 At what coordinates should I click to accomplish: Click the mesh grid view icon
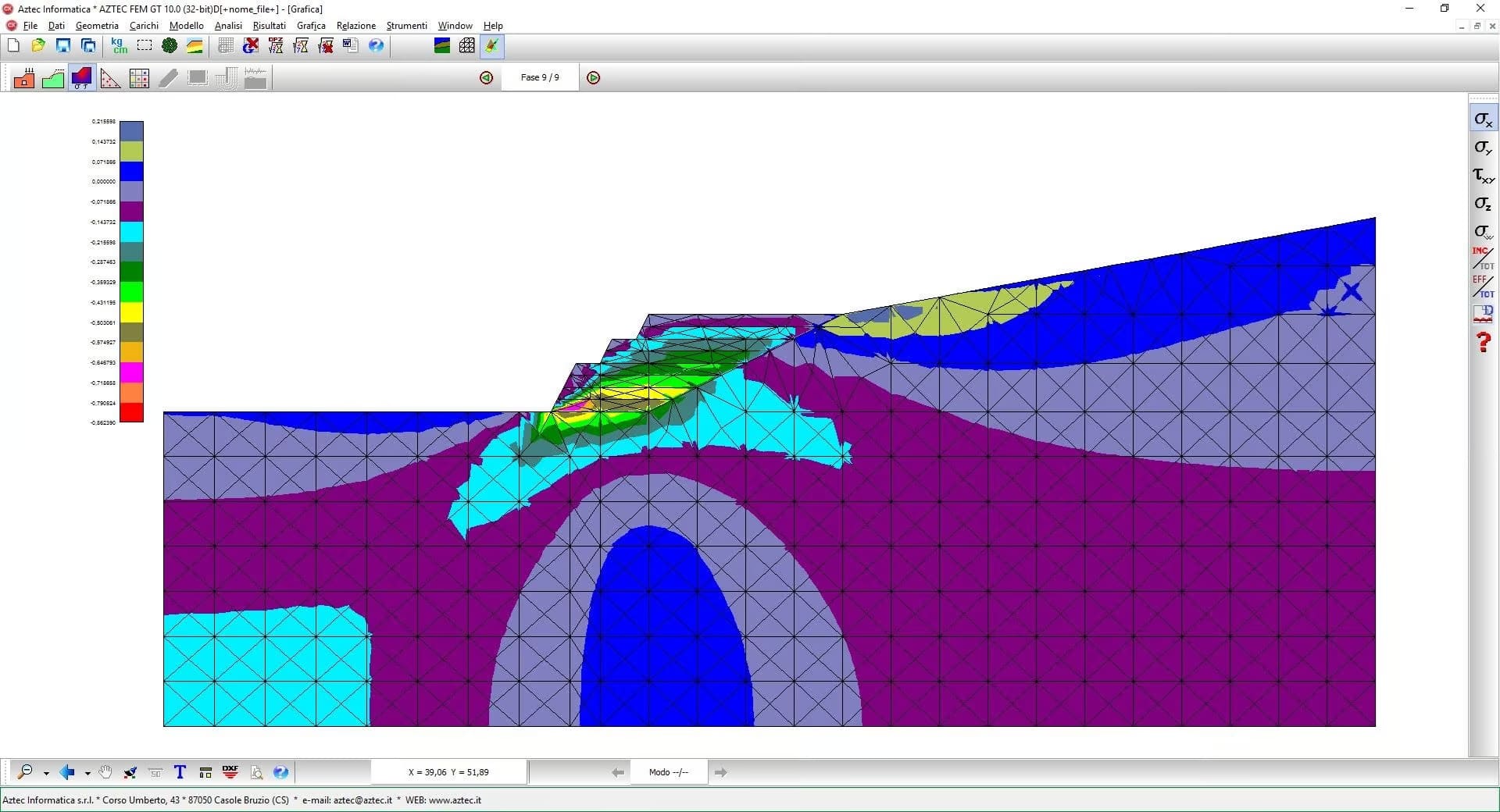[466, 46]
